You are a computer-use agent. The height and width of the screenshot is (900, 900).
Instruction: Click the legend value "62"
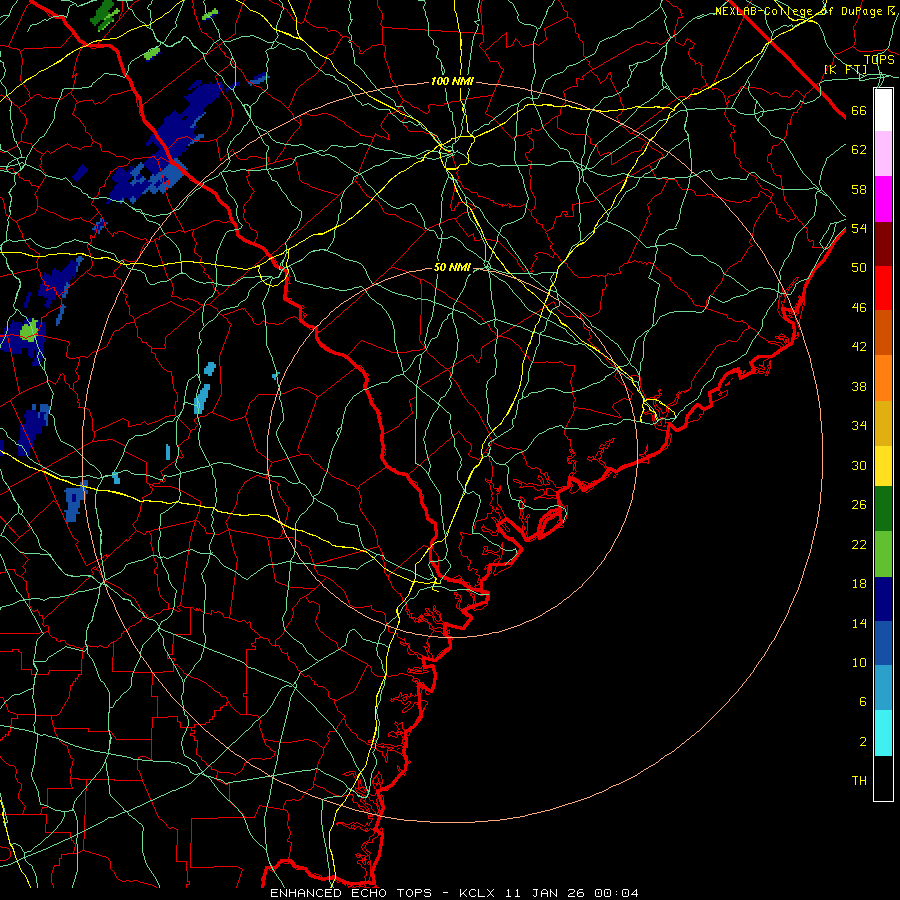coord(859,149)
